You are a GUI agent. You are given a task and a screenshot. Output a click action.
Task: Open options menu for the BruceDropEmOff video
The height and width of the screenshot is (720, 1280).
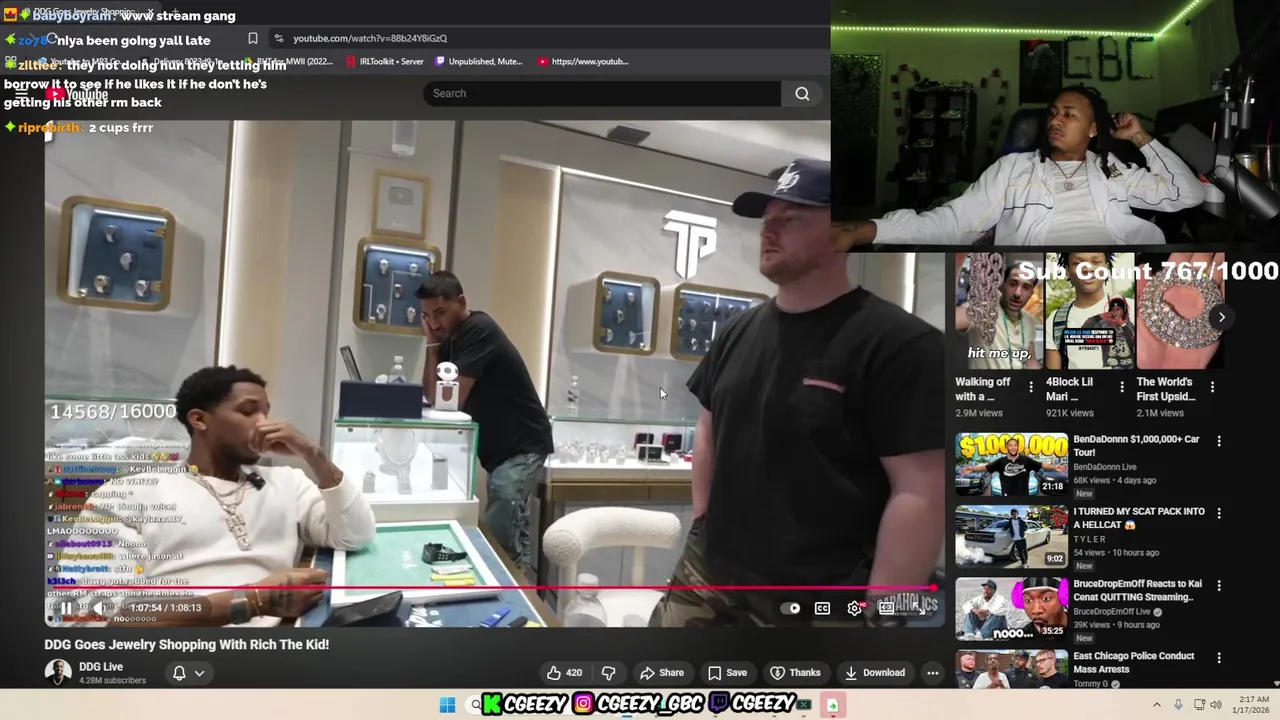[x=1219, y=585]
